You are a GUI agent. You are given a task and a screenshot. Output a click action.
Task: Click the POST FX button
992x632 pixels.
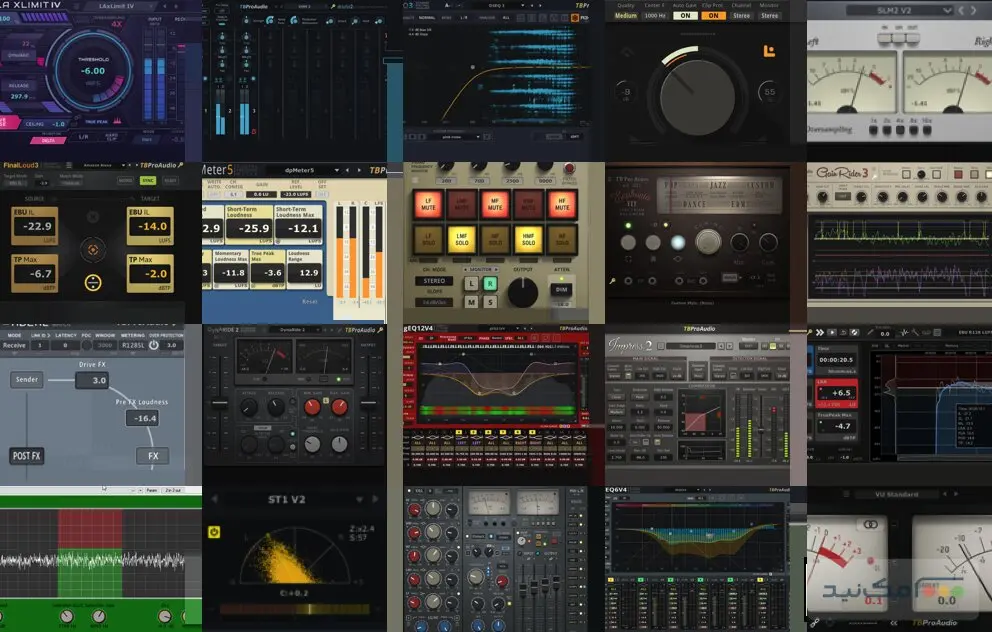click(27, 455)
